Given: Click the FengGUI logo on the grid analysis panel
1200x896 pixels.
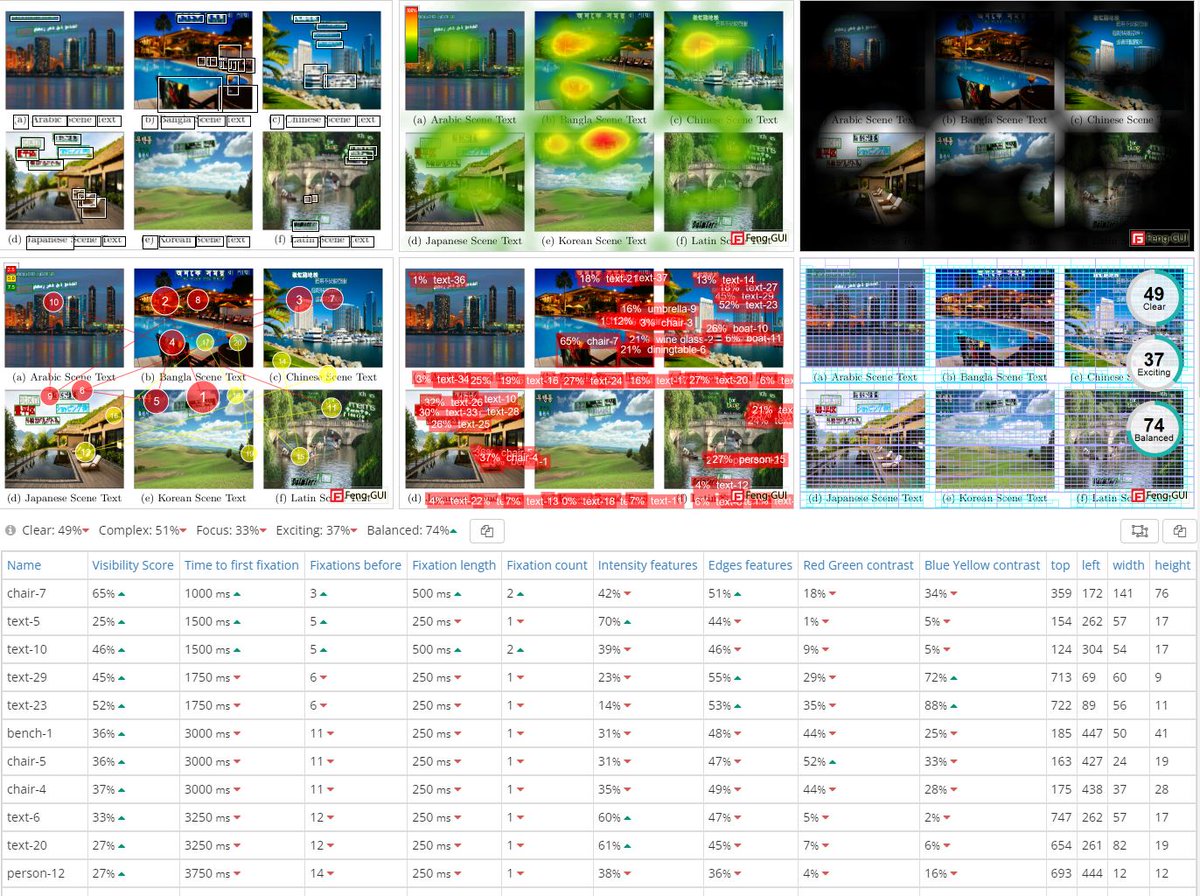Looking at the screenshot, I should [1160, 495].
